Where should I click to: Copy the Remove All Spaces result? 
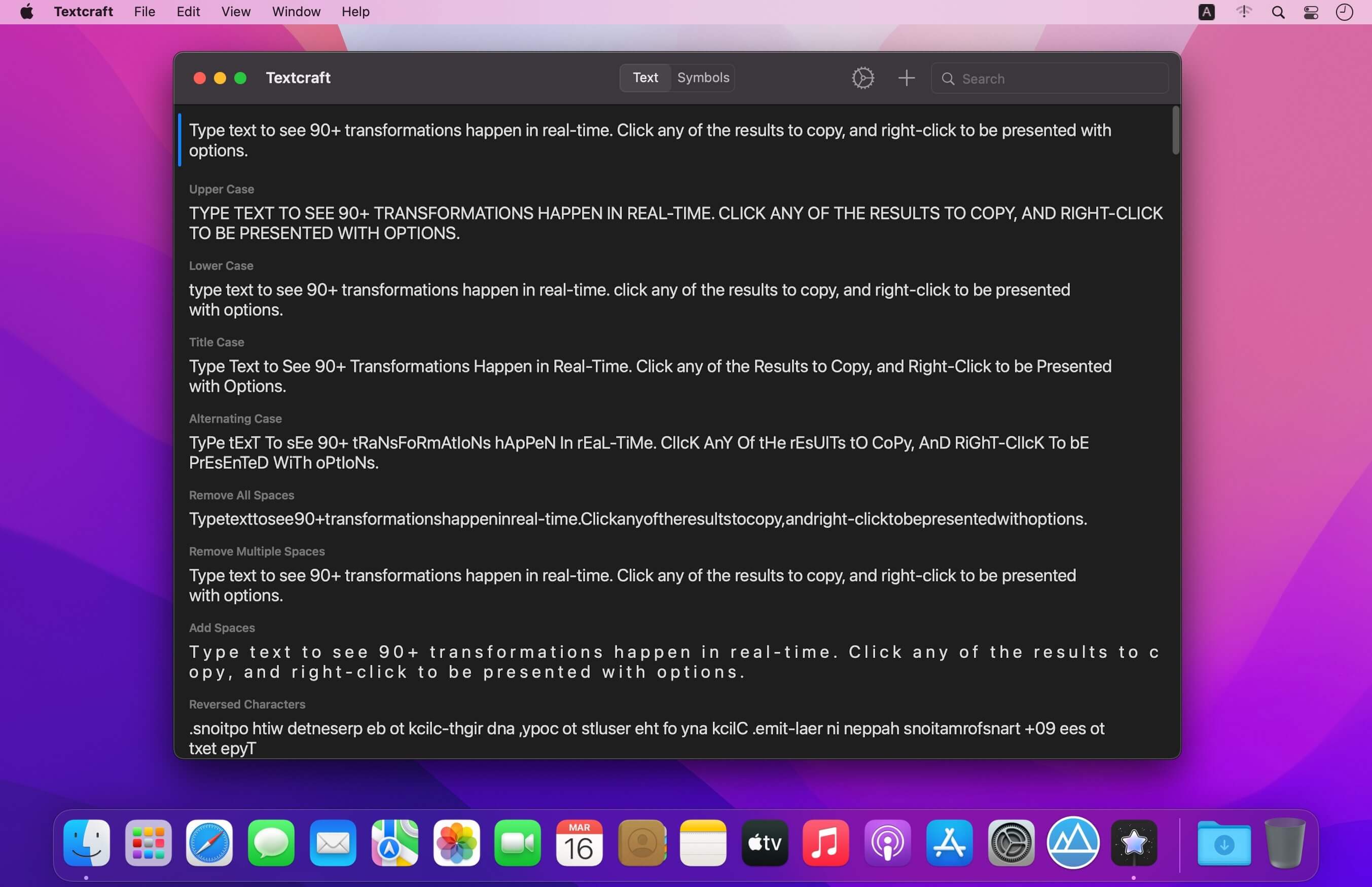pos(638,519)
